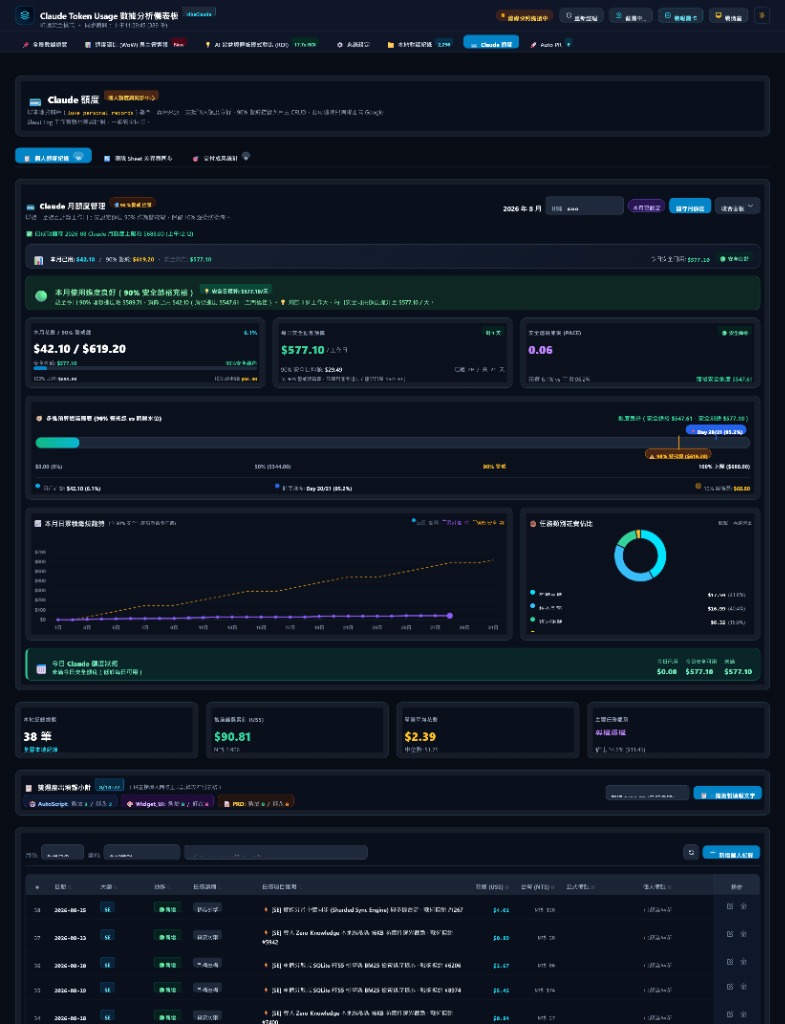Click the calendar icon in today's Claude status banner
Viewport: 785px width, 1024px height.
point(41,669)
